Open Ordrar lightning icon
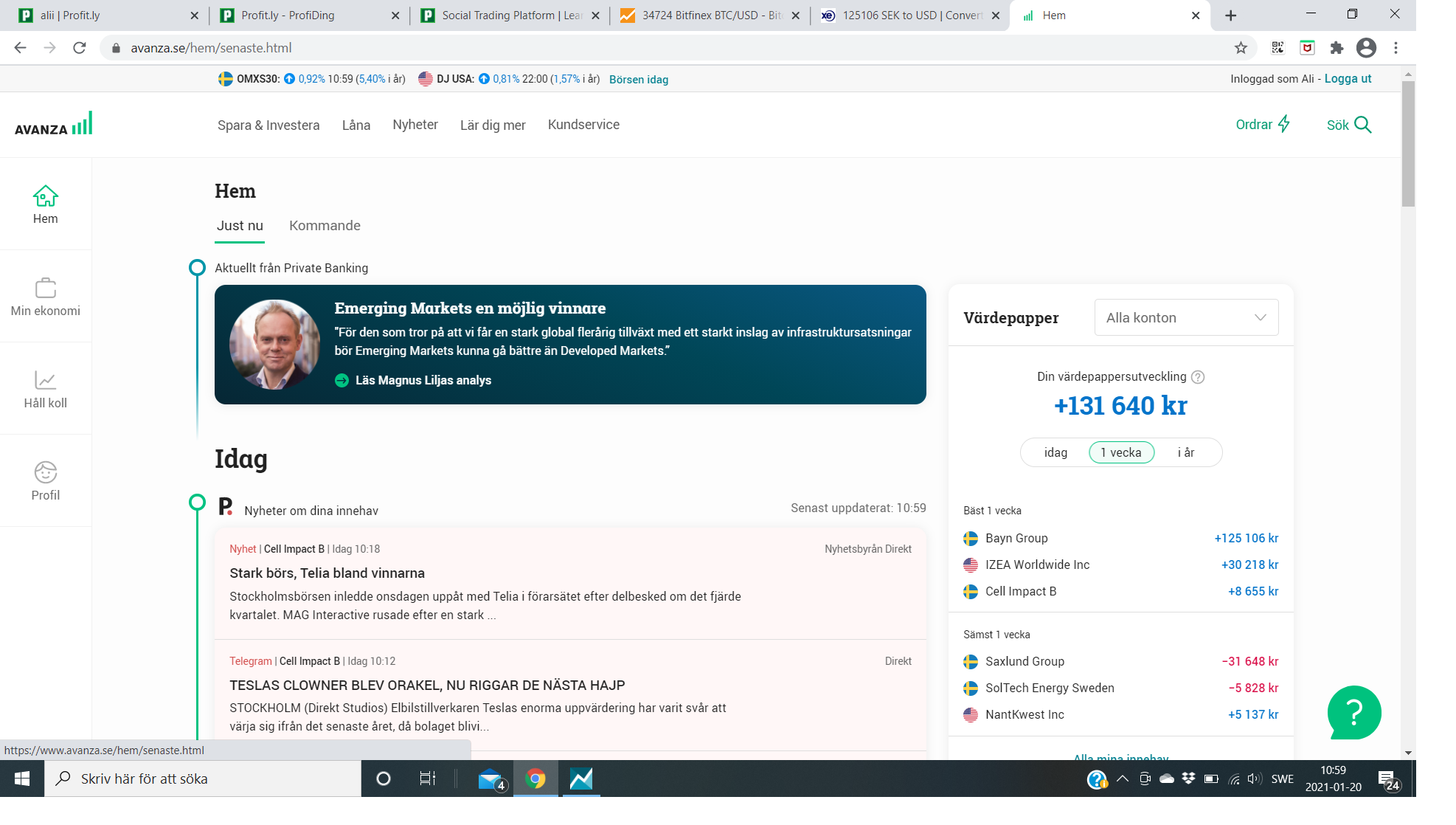The image size is (1456, 825). pos(1284,124)
